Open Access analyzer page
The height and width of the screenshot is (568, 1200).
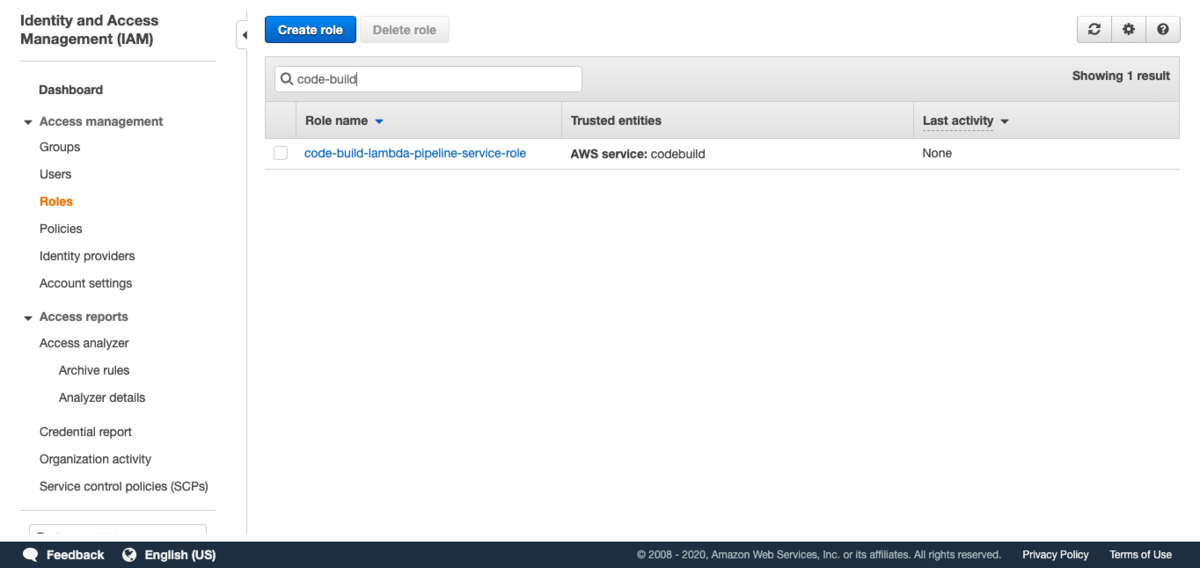[84, 343]
